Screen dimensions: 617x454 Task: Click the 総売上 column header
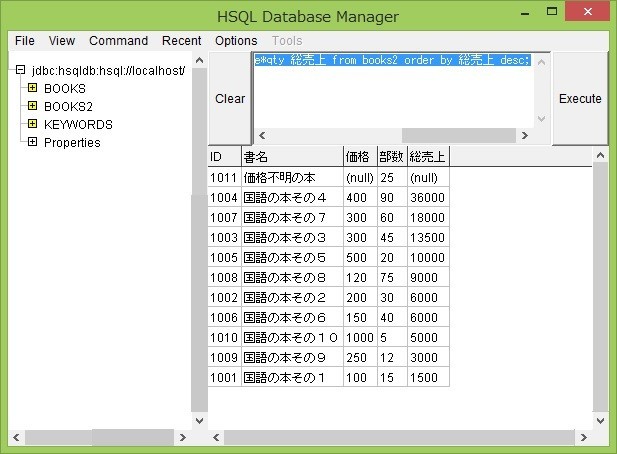(428, 157)
